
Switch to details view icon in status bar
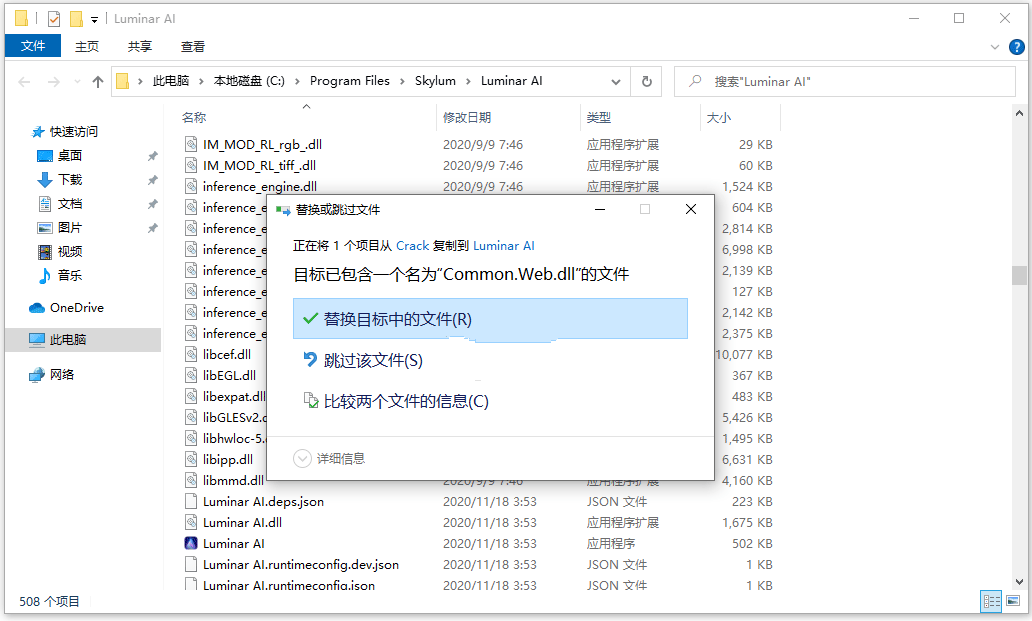click(x=991, y=601)
